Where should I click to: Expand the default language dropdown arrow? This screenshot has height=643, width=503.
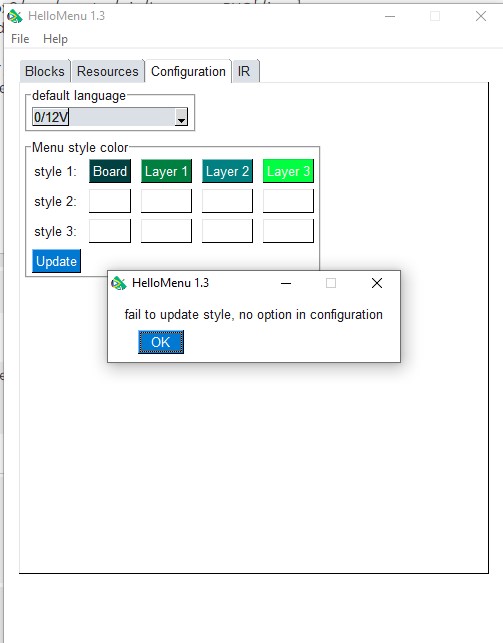point(181,117)
